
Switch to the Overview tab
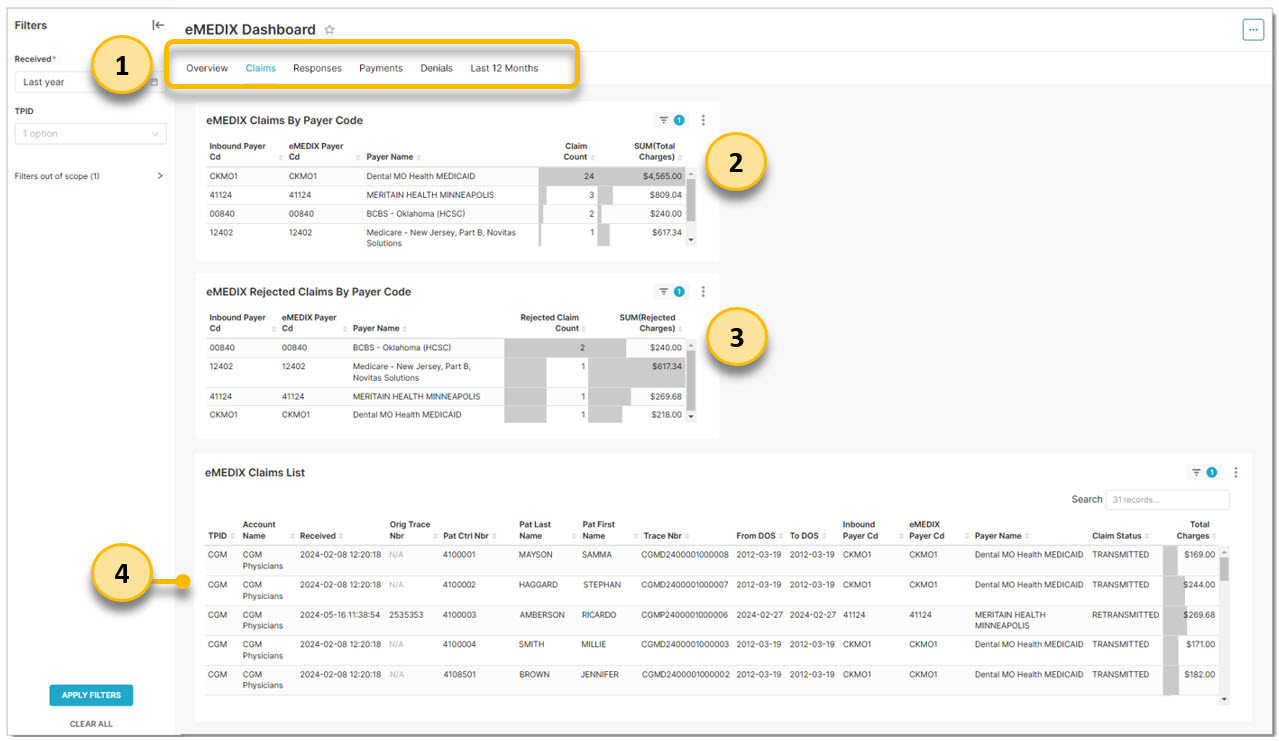[x=207, y=69]
